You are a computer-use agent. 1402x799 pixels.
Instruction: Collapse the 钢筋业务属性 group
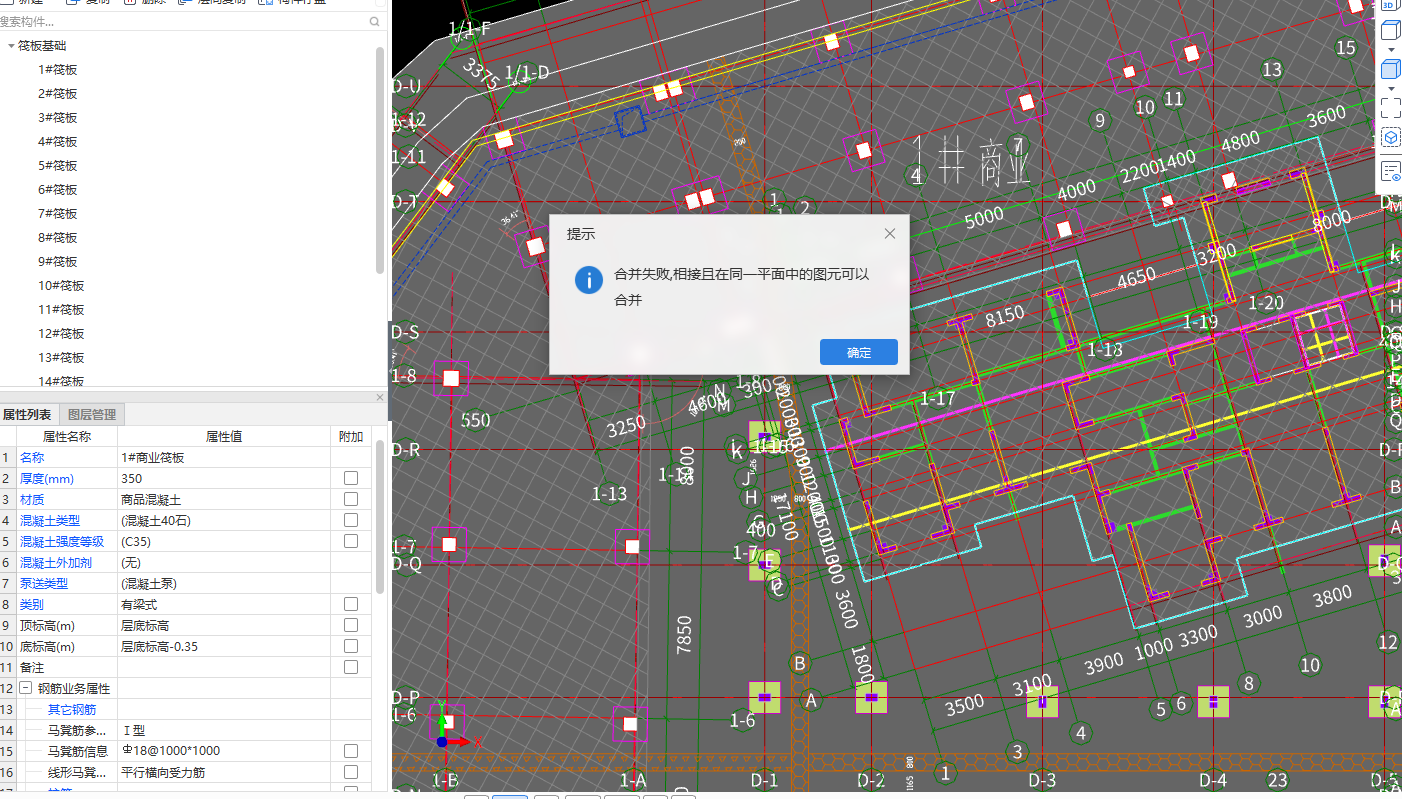pos(25,689)
